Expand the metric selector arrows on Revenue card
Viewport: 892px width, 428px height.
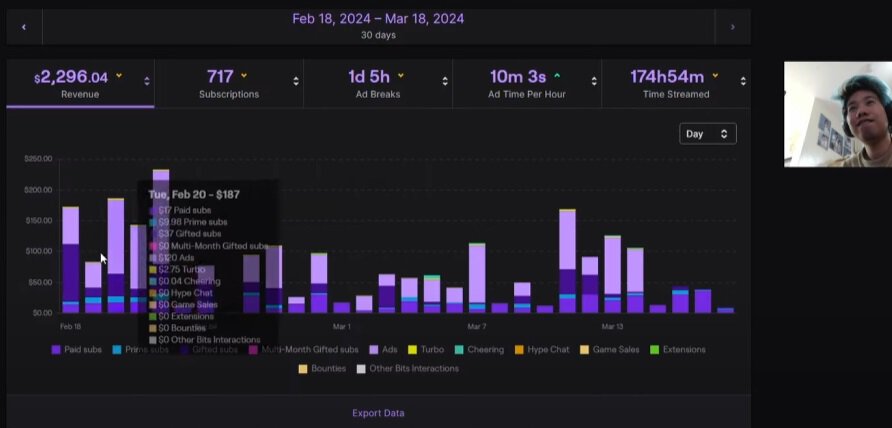[x=147, y=82]
